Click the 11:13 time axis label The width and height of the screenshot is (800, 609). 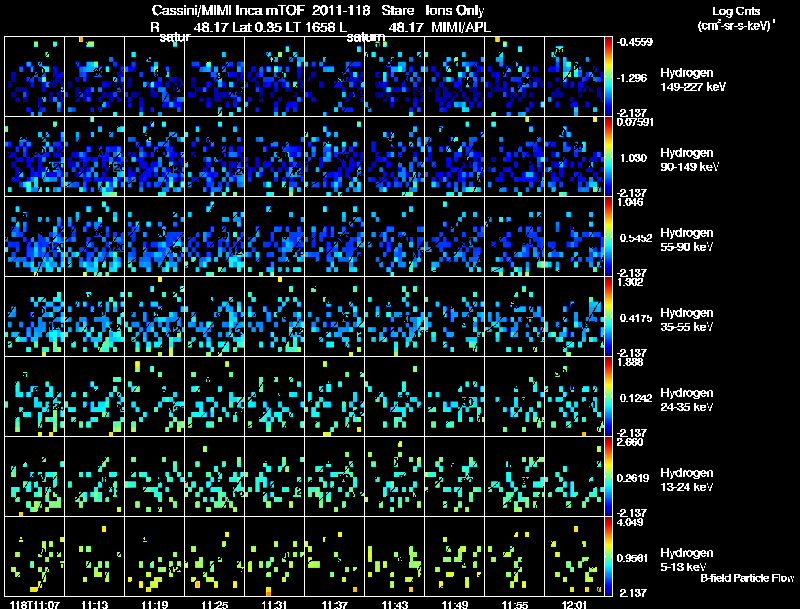94,604
